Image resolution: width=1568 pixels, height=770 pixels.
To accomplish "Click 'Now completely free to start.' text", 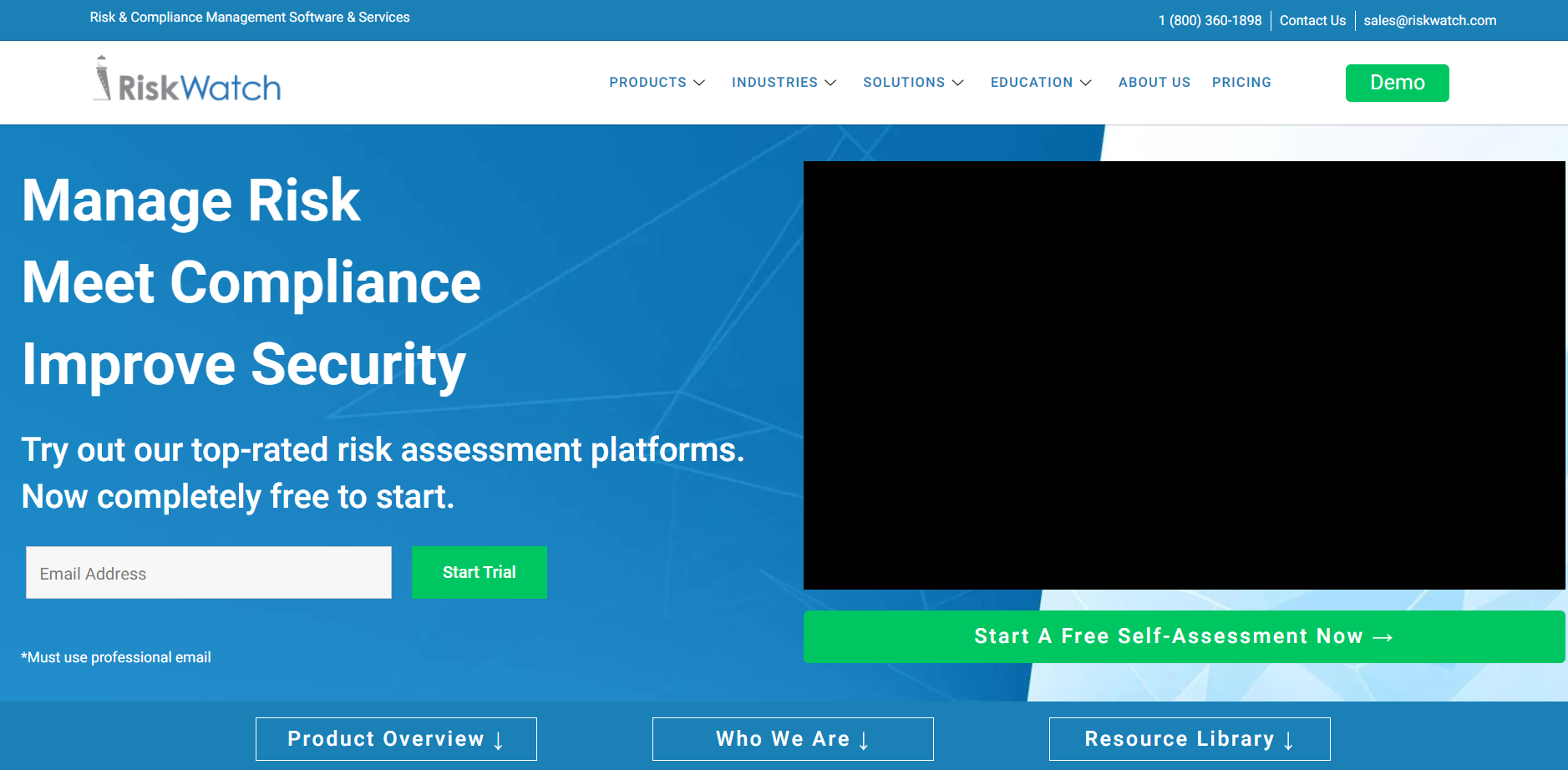I will tap(238, 497).
